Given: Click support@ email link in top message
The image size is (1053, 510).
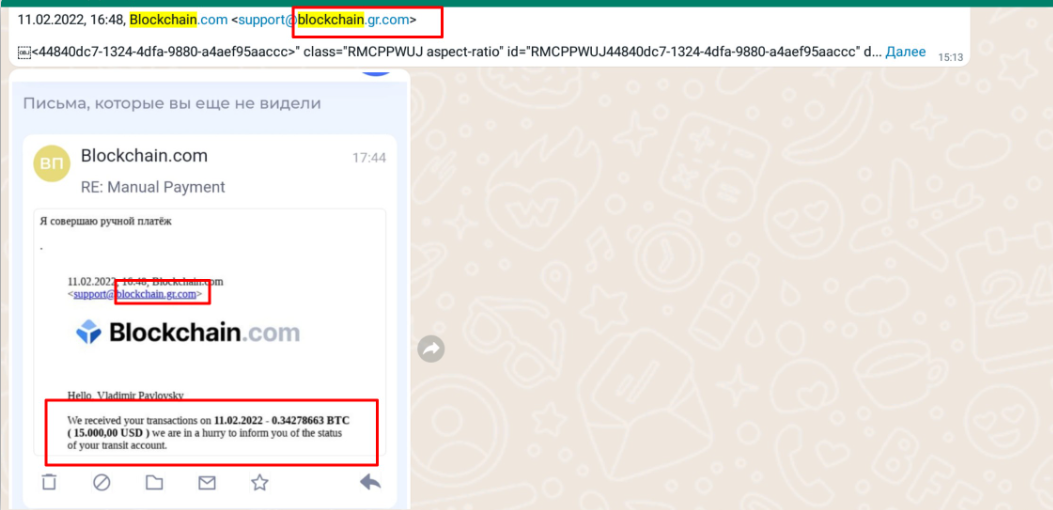Looking at the screenshot, I should click(x=324, y=20).
